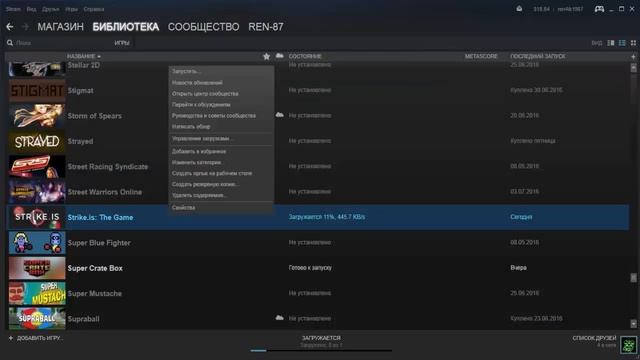Screen dimensions: 640x360
Task: Go back with the left arrow
Action: pos(10,27)
